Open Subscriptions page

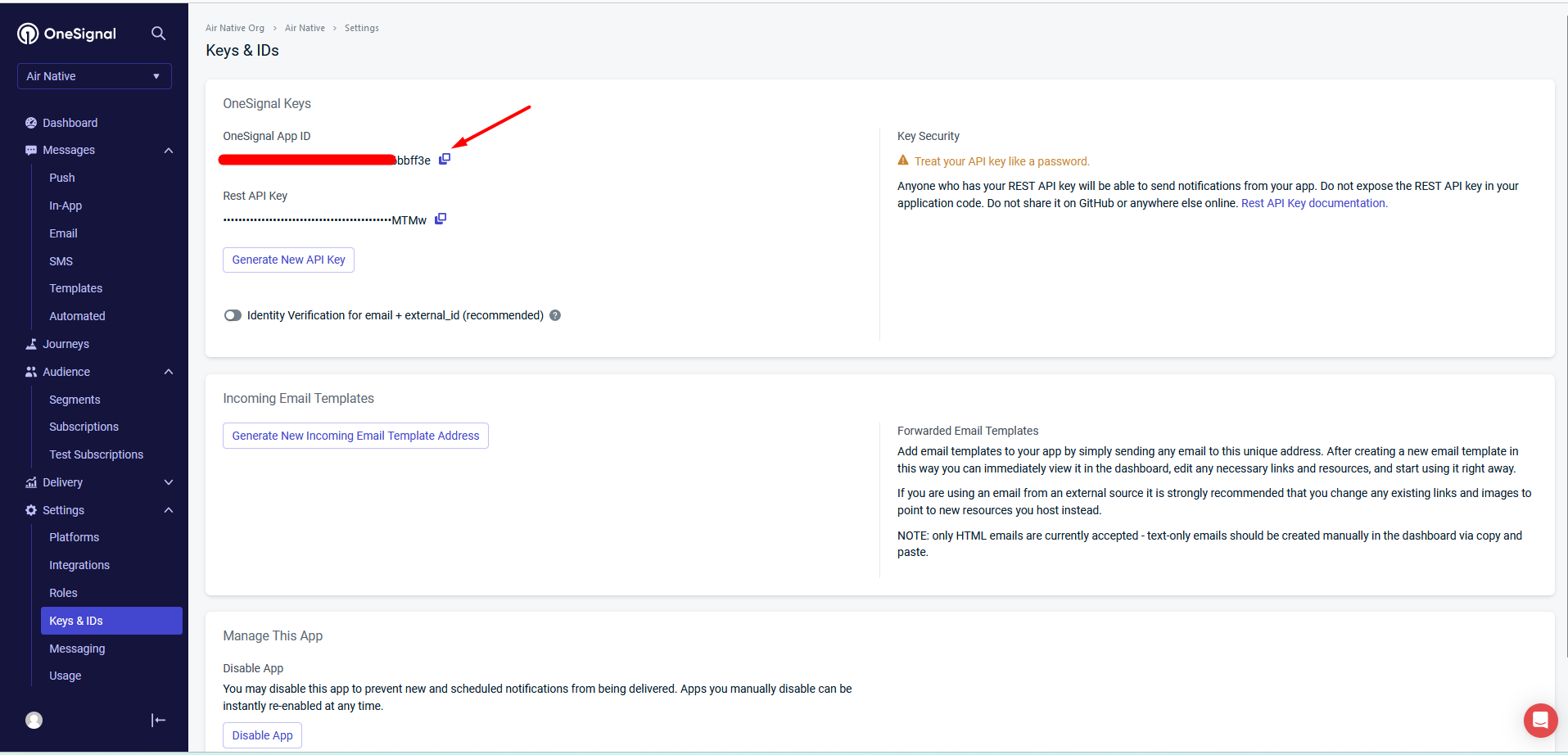point(84,427)
